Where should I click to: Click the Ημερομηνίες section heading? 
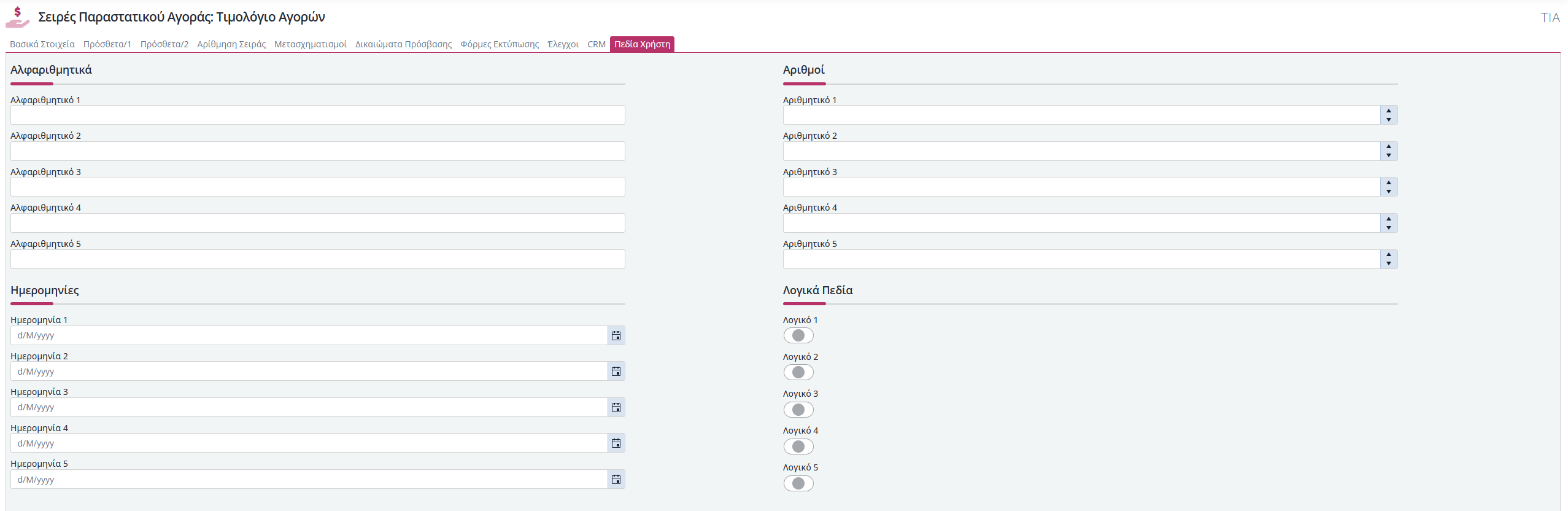(x=45, y=291)
